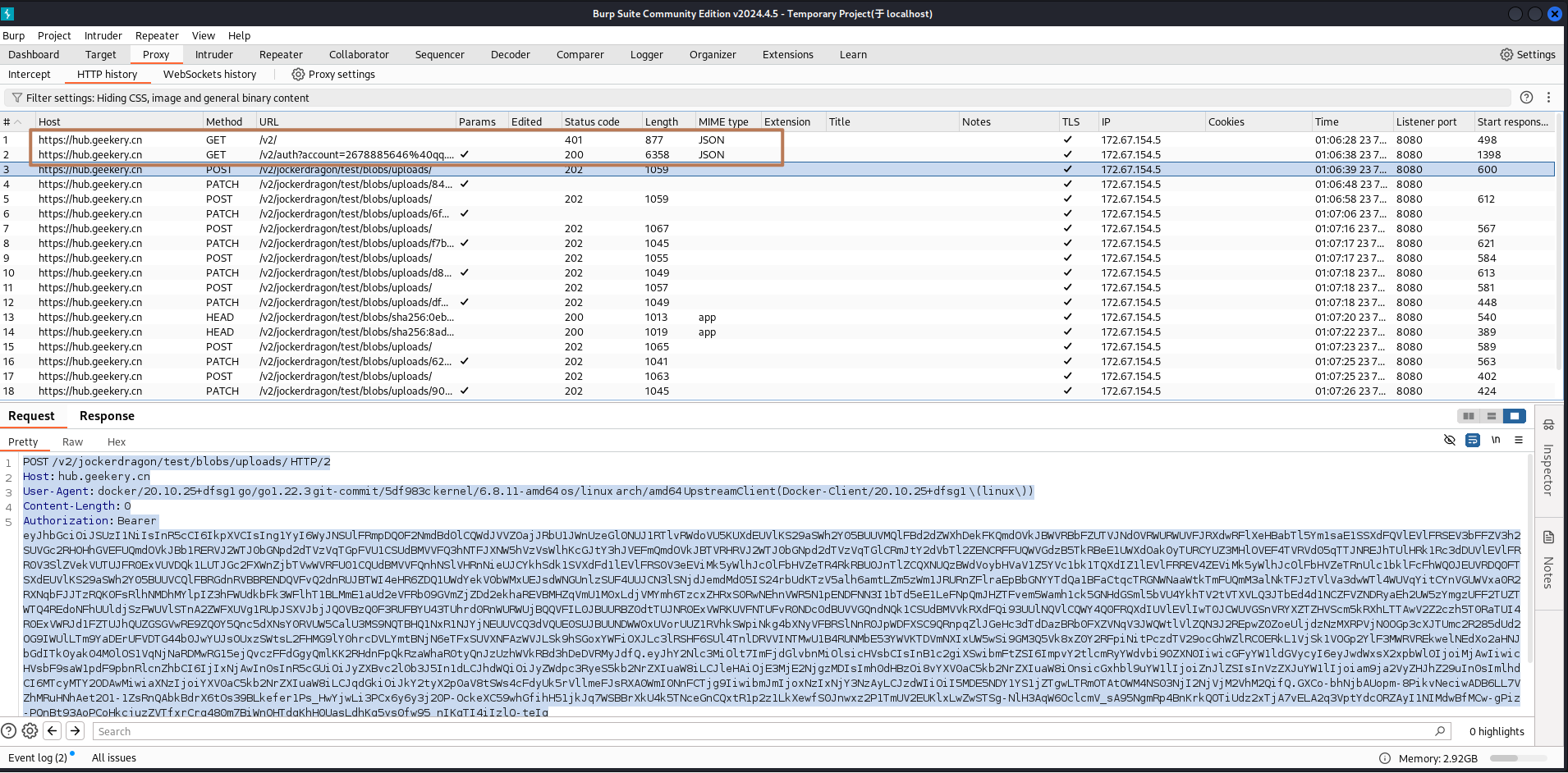Open the Response tab
This screenshot has width=1568, height=773.
pos(107,416)
